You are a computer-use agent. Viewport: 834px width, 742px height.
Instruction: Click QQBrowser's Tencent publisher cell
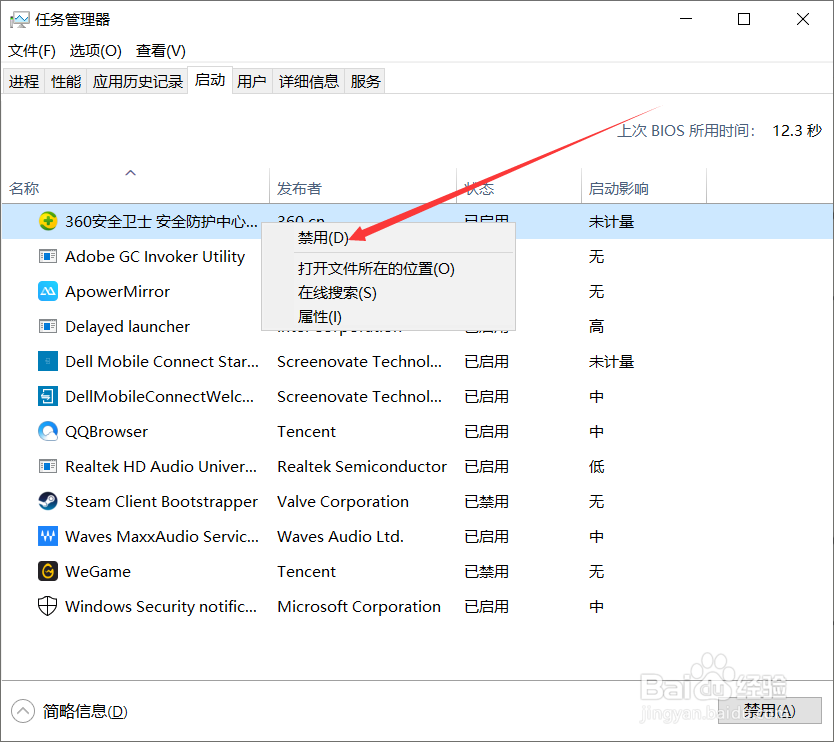tap(306, 431)
